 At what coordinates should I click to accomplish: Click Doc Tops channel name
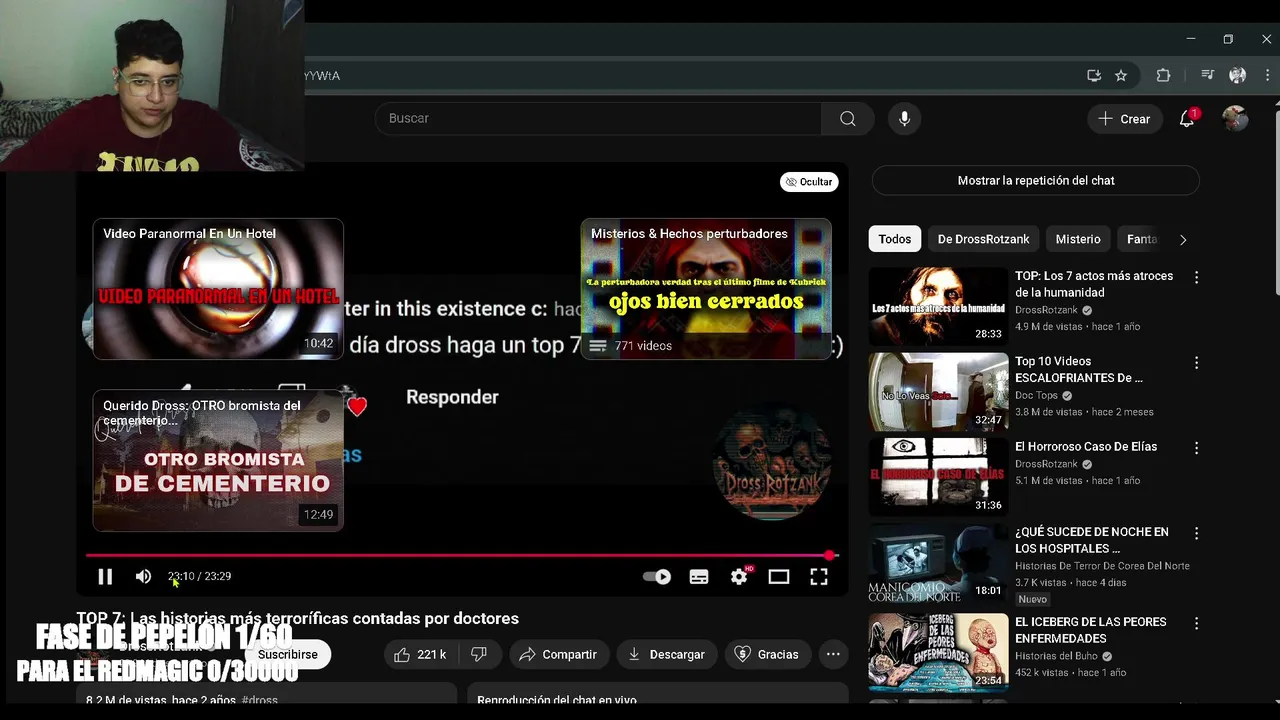click(1036, 395)
